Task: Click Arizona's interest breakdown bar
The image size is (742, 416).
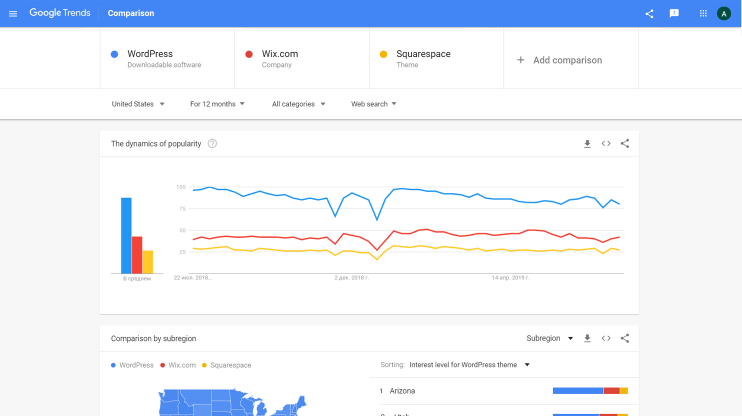Action: point(590,391)
